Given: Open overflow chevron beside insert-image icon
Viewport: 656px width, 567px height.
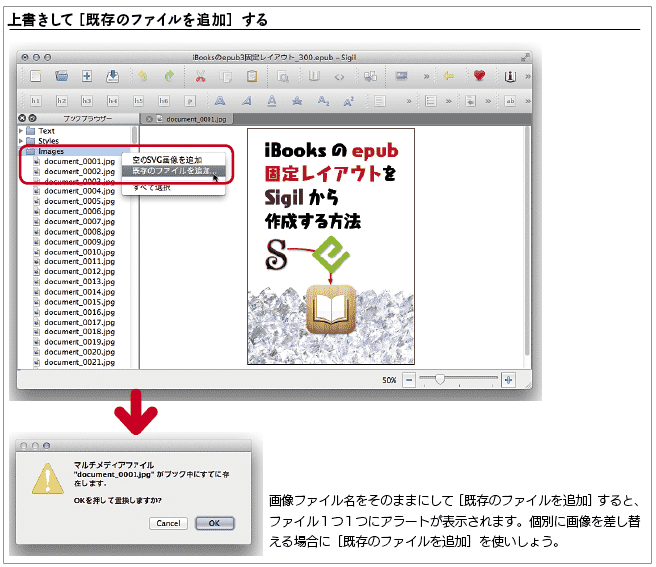Looking at the screenshot, I should coord(426,76).
